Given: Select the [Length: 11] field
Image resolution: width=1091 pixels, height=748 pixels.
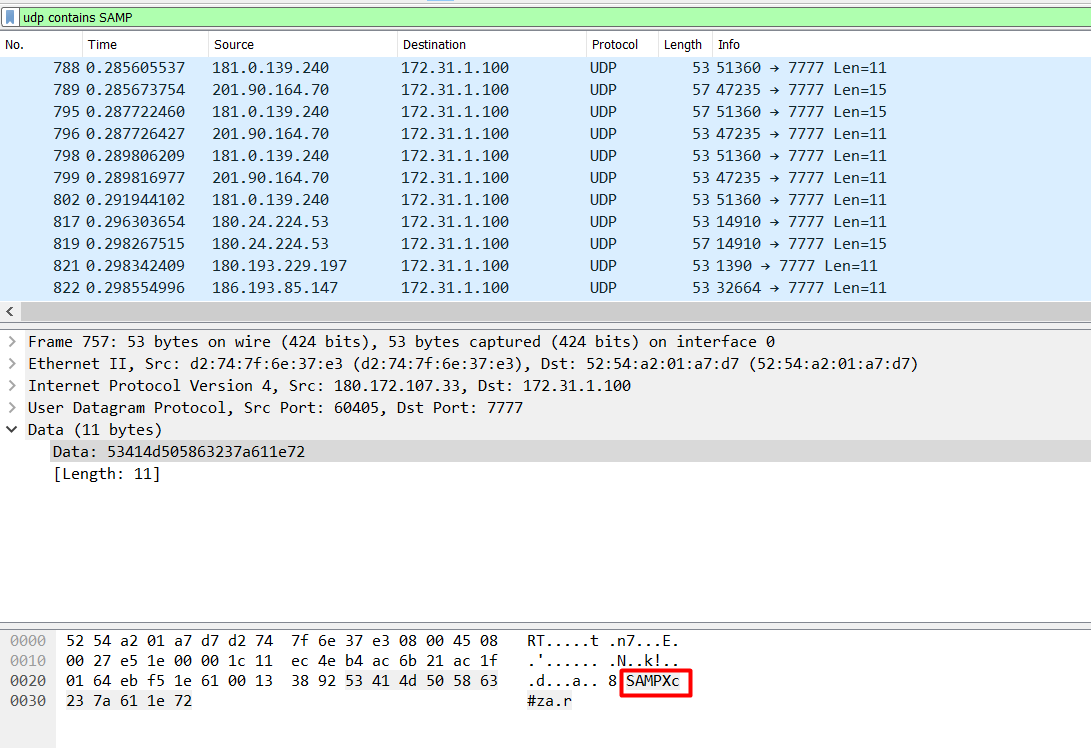Looking at the screenshot, I should 107,474.
